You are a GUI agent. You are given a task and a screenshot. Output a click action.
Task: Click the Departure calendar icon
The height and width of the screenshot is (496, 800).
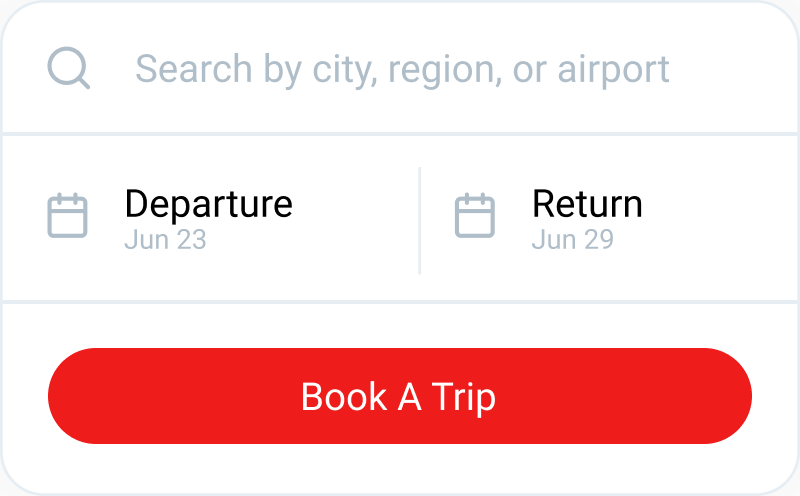tap(68, 216)
